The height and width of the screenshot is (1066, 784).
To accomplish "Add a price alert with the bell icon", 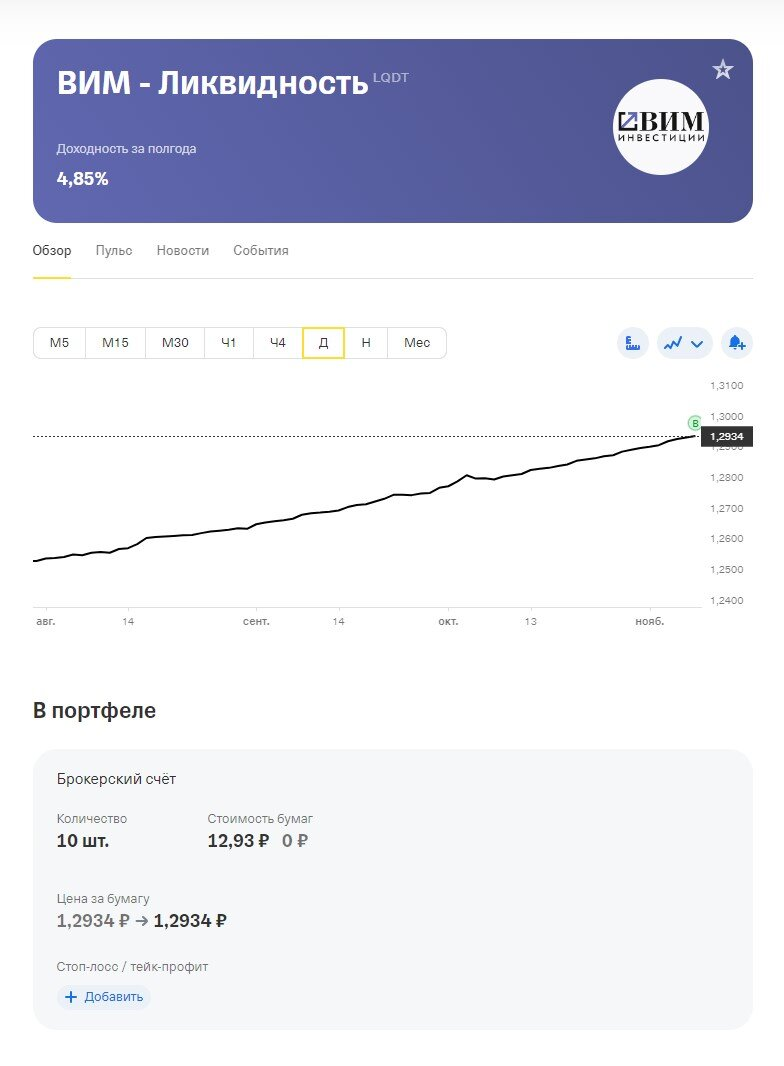I will point(736,343).
